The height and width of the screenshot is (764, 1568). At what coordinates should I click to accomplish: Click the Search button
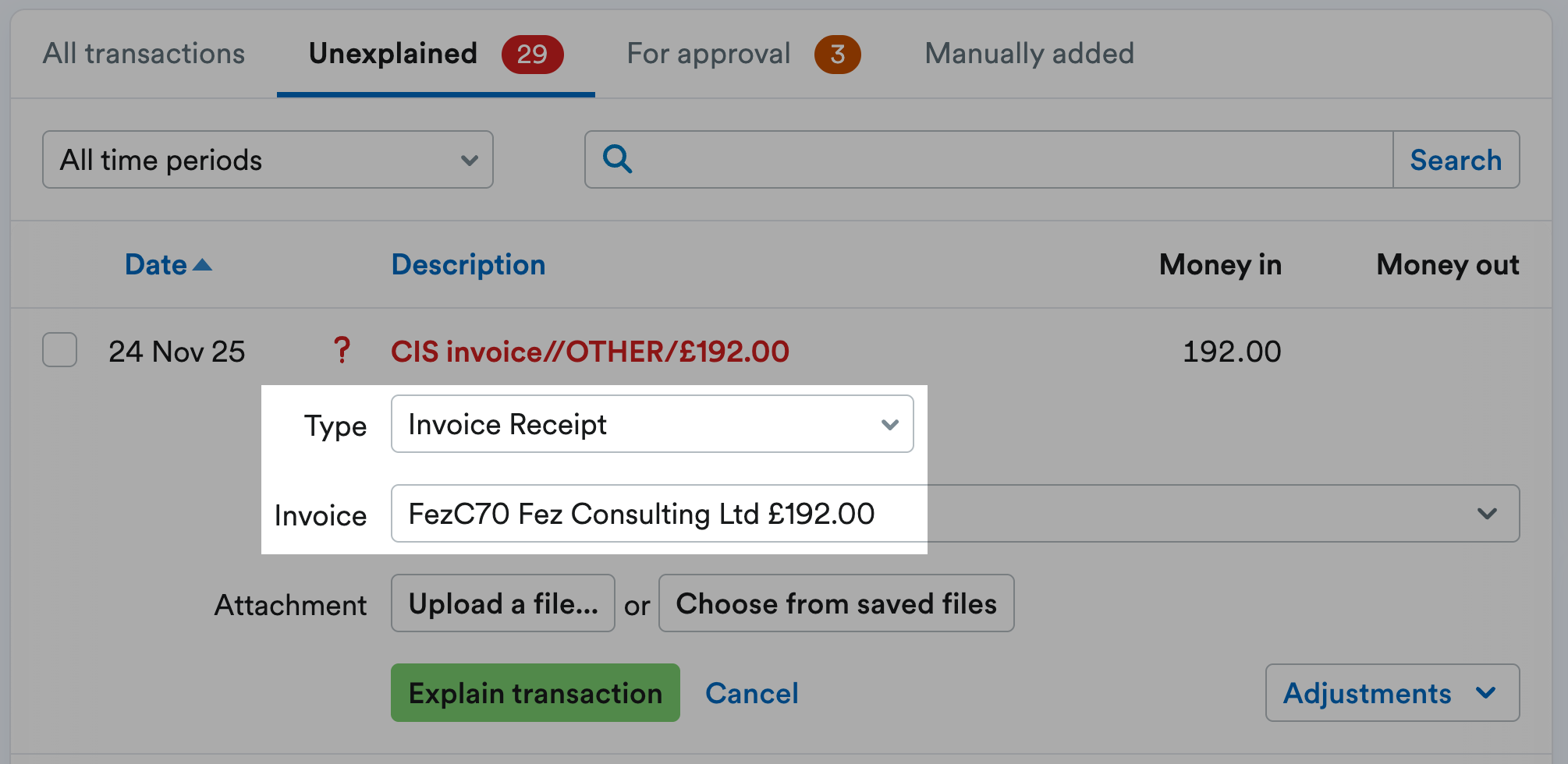[x=1456, y=159]
